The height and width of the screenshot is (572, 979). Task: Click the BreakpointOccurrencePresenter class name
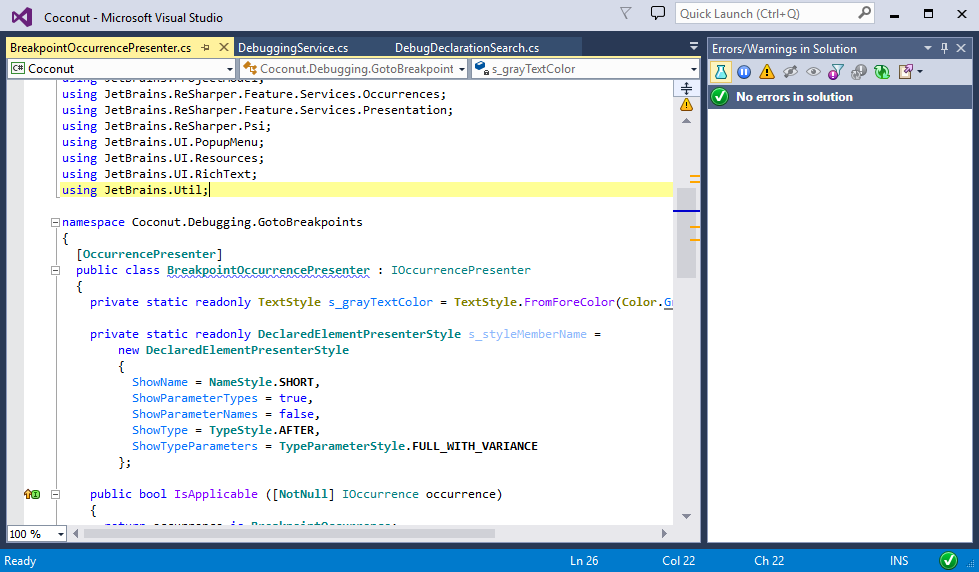click(x=268, y=270)
